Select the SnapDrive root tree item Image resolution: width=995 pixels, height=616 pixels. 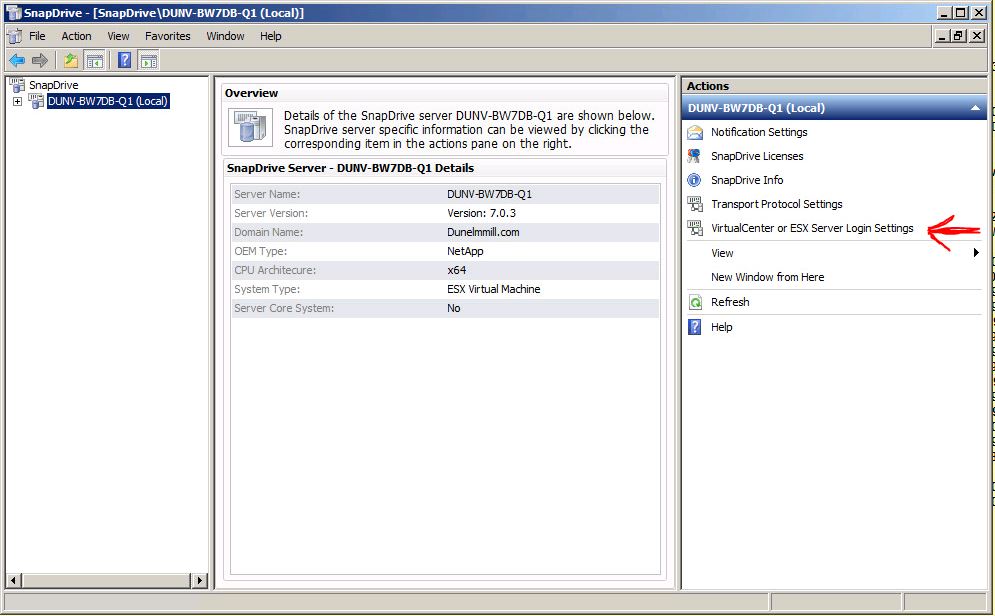pyautogui.click(x=53, y=85)
